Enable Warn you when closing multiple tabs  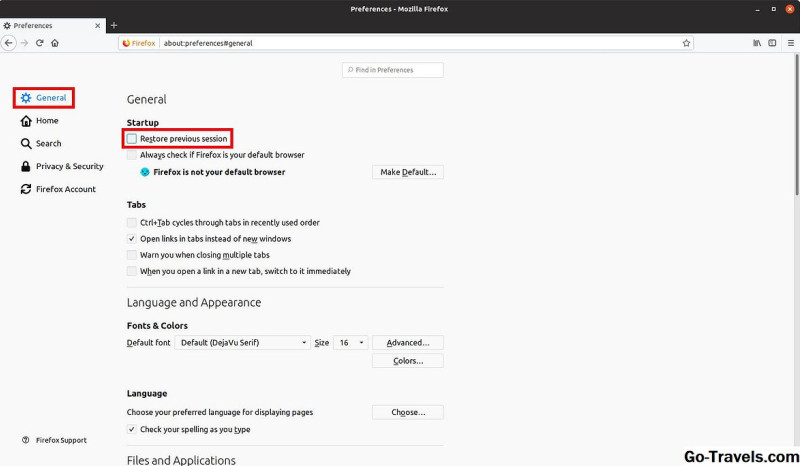[132, 255]
